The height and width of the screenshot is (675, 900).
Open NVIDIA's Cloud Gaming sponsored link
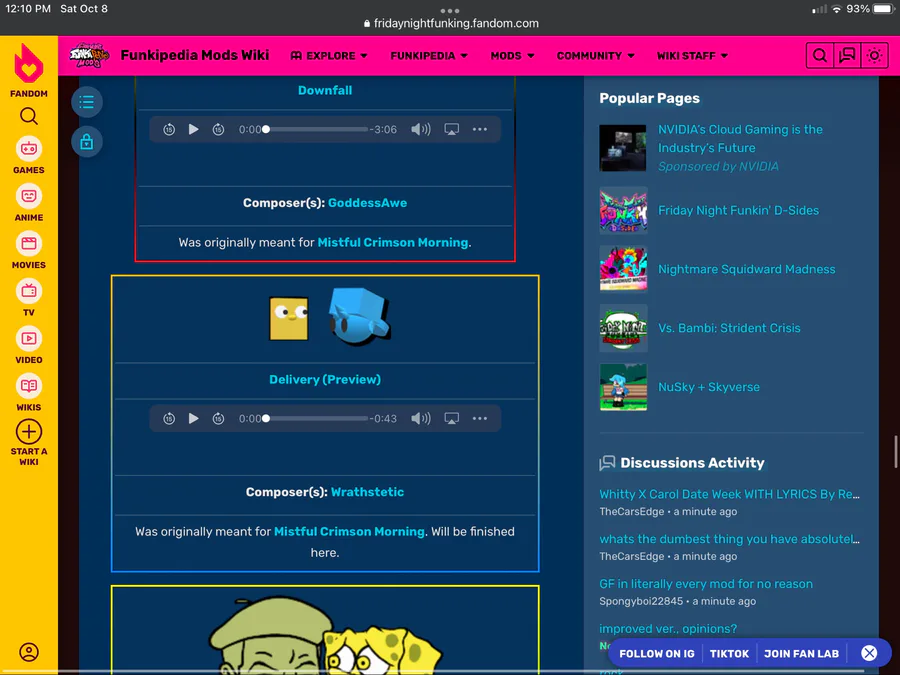[x=740, y=138]
